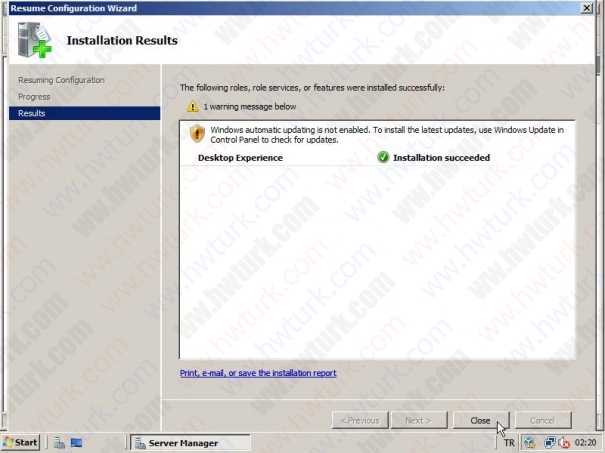Select the Results step in sidebar
Viewport: 605px width, 453px height.
click(x=84, y=113)
